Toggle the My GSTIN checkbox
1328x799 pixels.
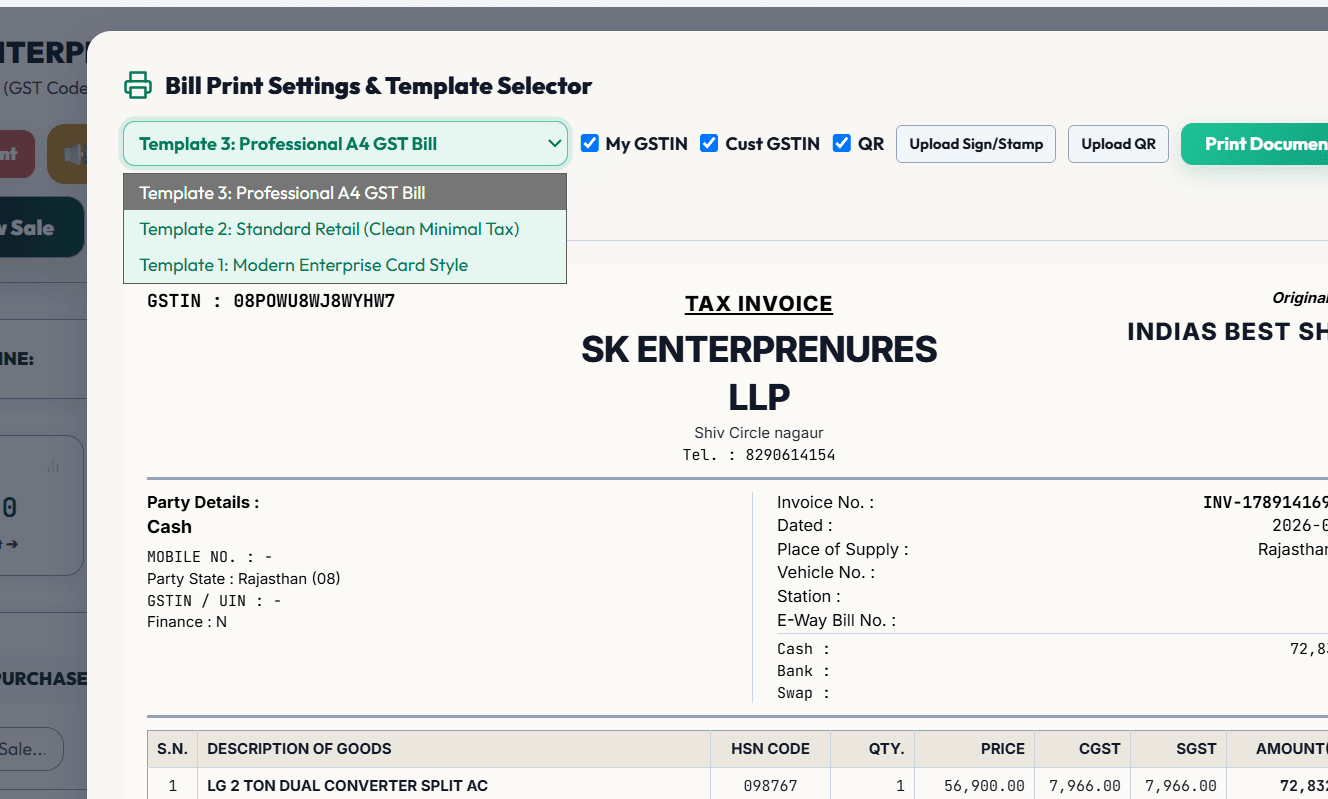point(590,143)
